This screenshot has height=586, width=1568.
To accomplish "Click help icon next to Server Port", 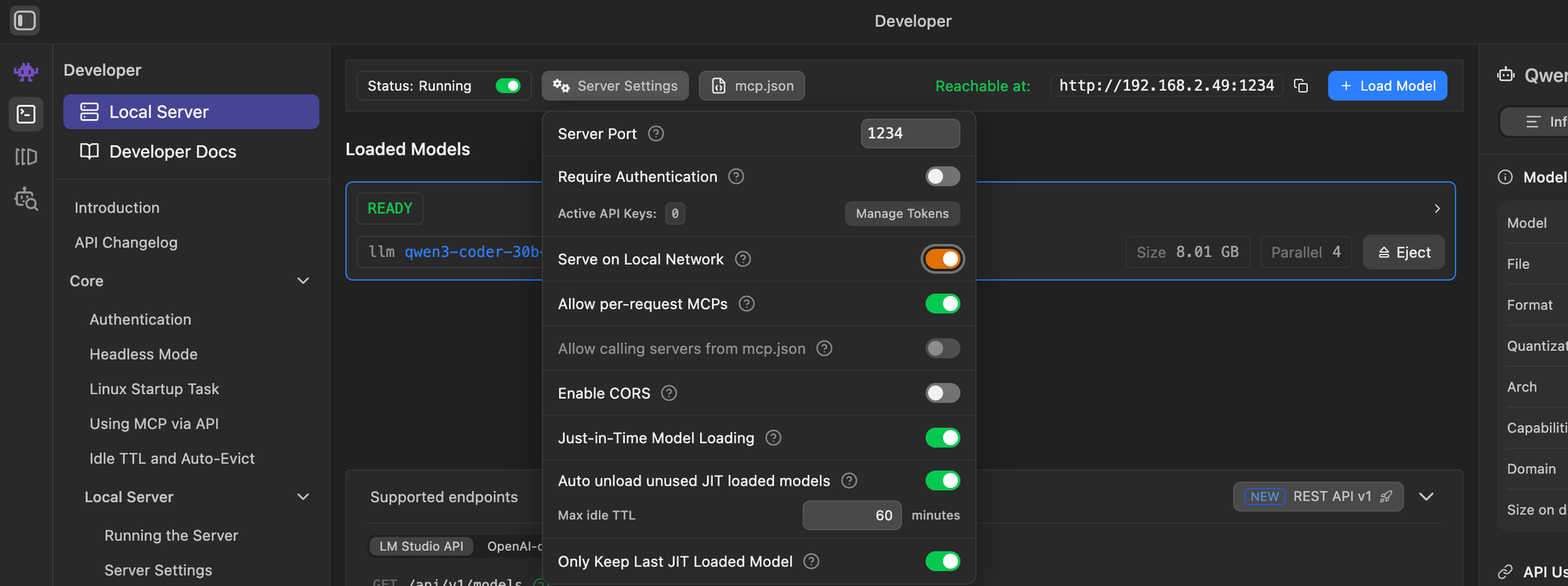I will pos(656,134).
